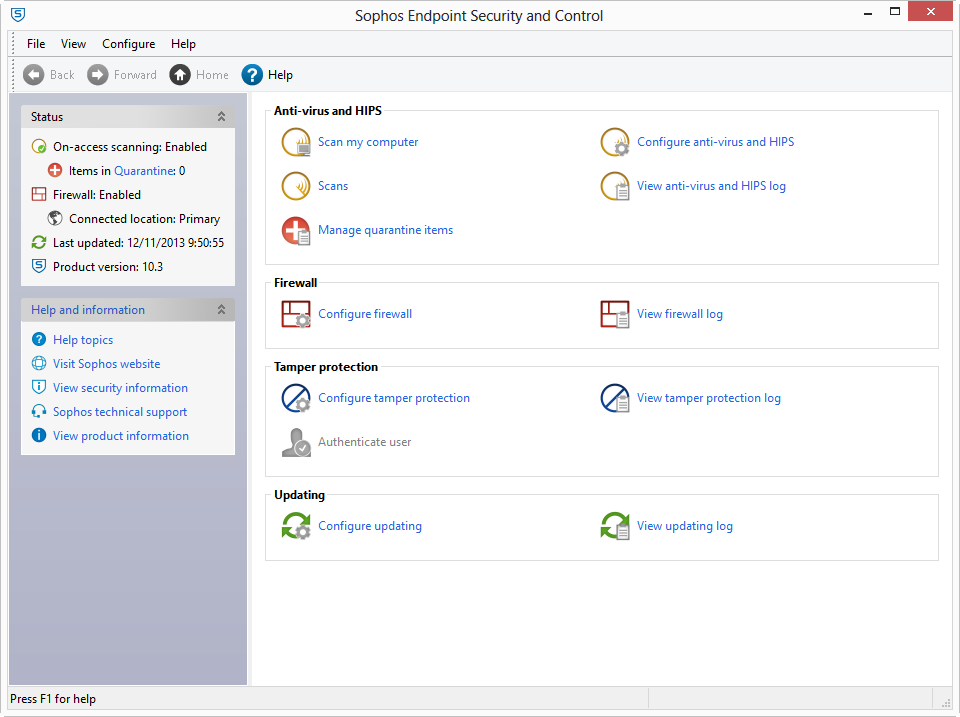Open the Scans icon

pyautogui.click(x=296, y=187)
